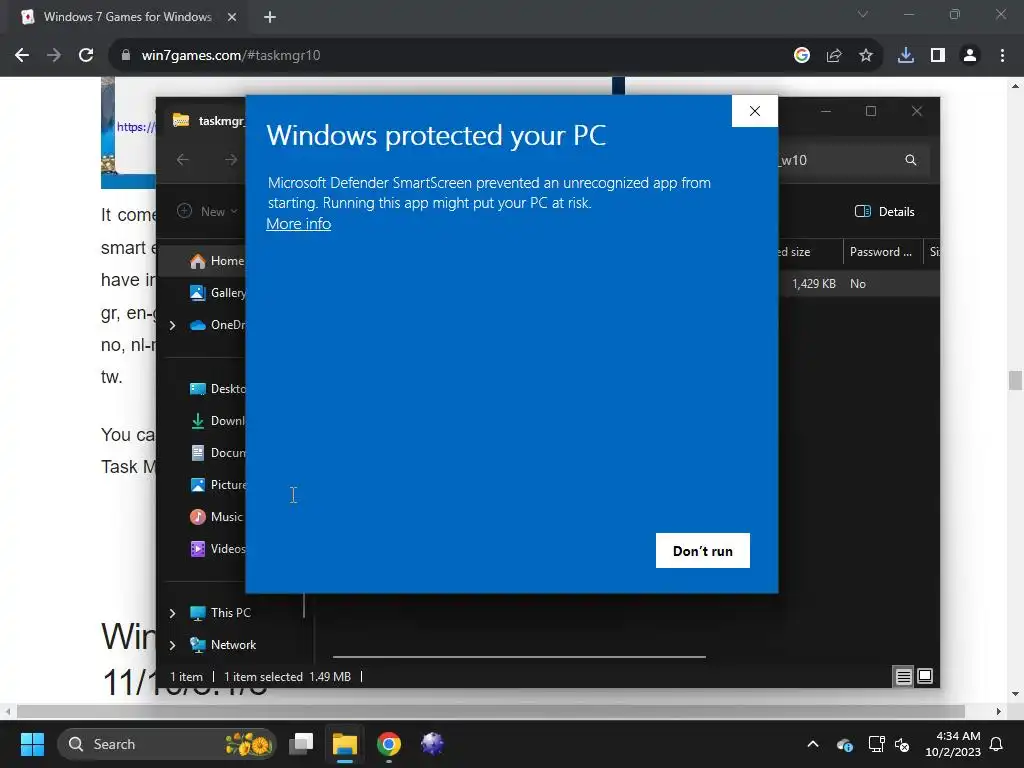Bookmark this tab with the star
Screen dimensions: 1024x768
866,56
